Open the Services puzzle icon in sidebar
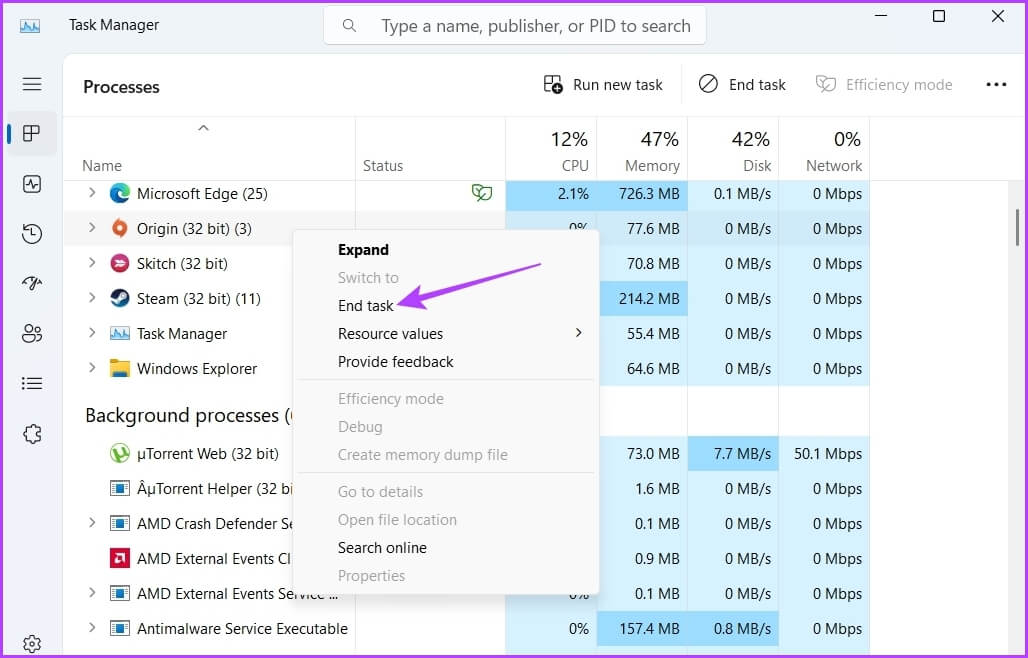The height and width of the screenshot is (658, 1028). [31, 434]
